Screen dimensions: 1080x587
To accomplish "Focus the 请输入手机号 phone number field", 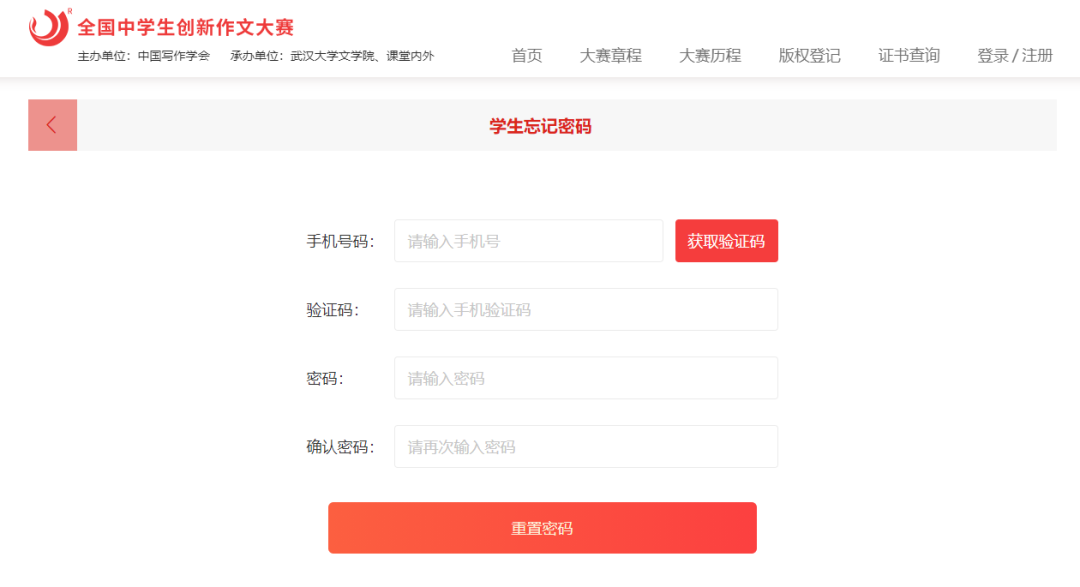I will (528, 241).
